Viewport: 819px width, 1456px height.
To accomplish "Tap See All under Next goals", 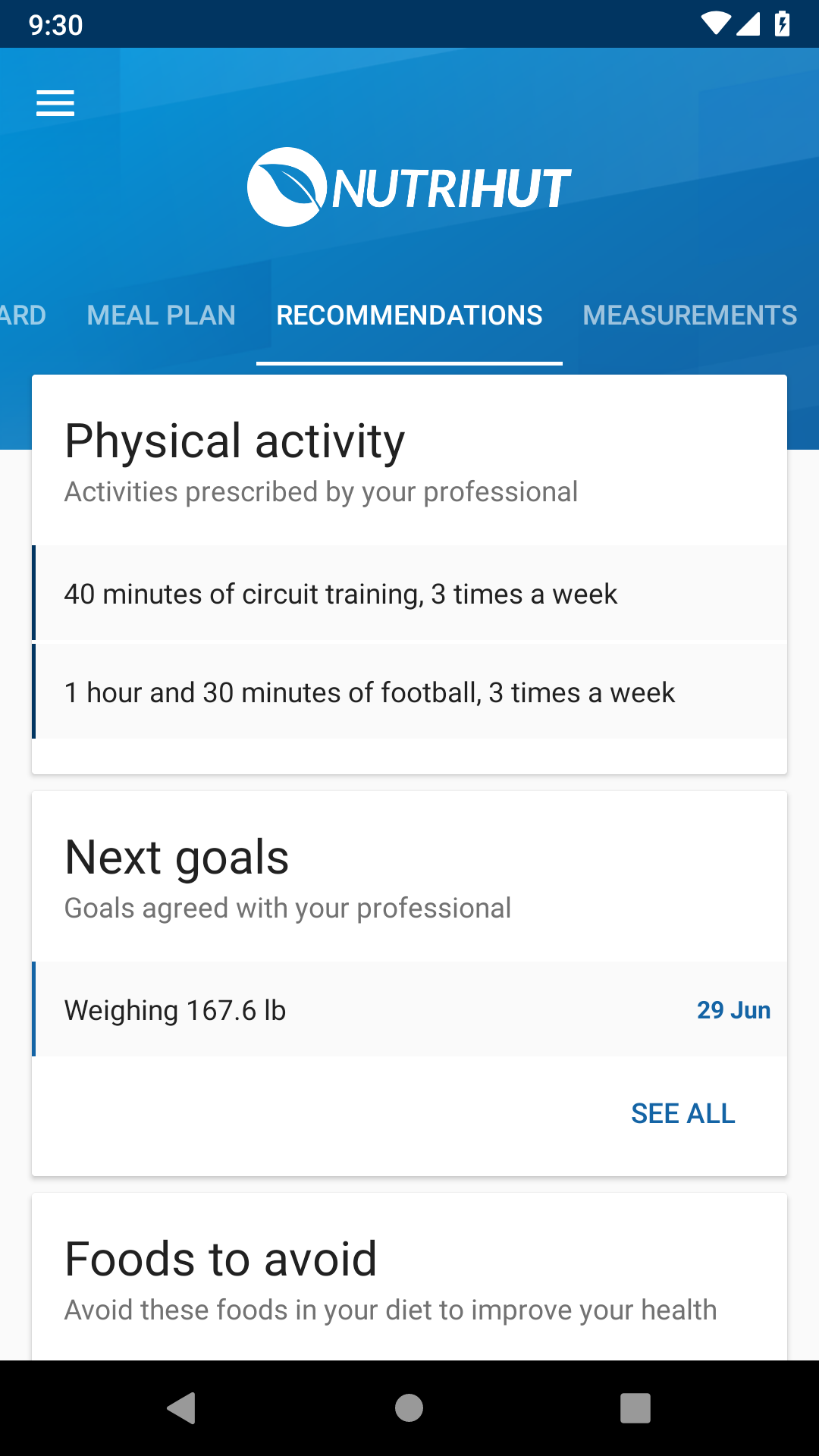I will (683, 1113).
